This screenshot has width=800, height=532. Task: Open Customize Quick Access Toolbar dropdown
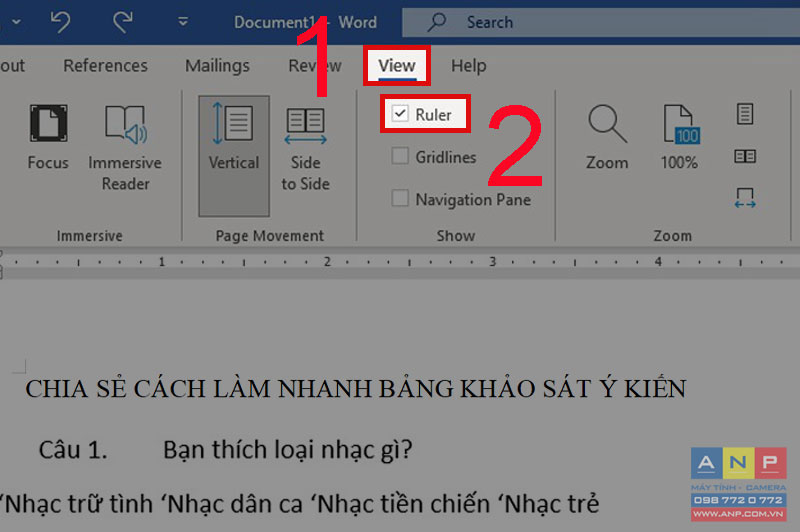click(183, 21)
